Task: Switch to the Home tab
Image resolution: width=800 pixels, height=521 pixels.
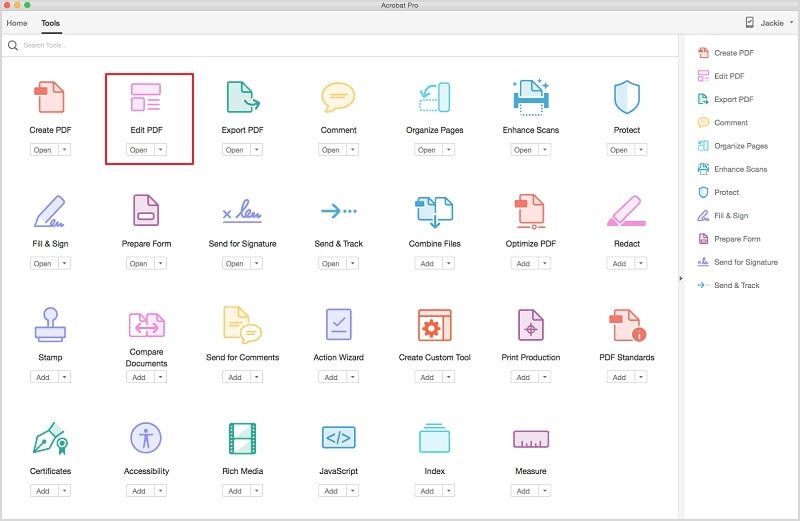Action: [x=17, y=23]
